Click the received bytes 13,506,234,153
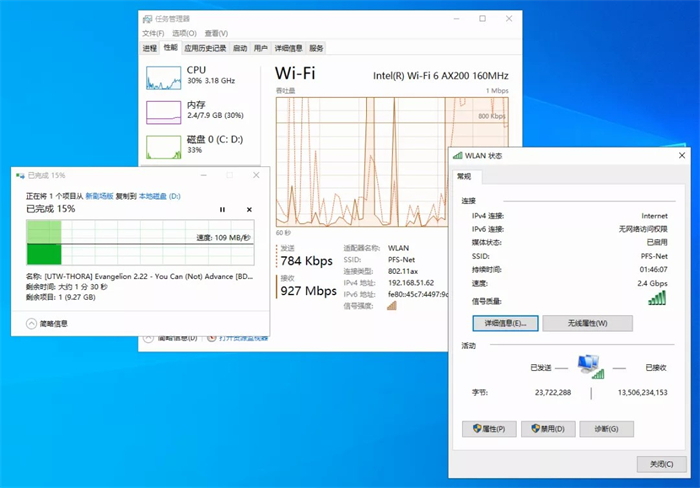This screenshot has width=700, height=488. (642, 392)
